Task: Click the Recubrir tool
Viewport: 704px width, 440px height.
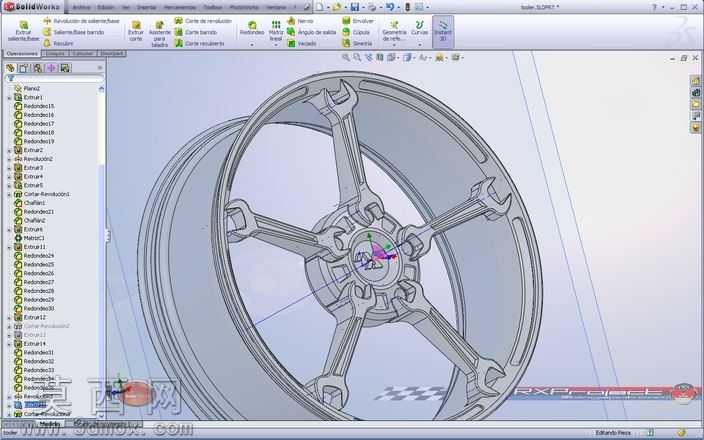Action: [58, 44]
